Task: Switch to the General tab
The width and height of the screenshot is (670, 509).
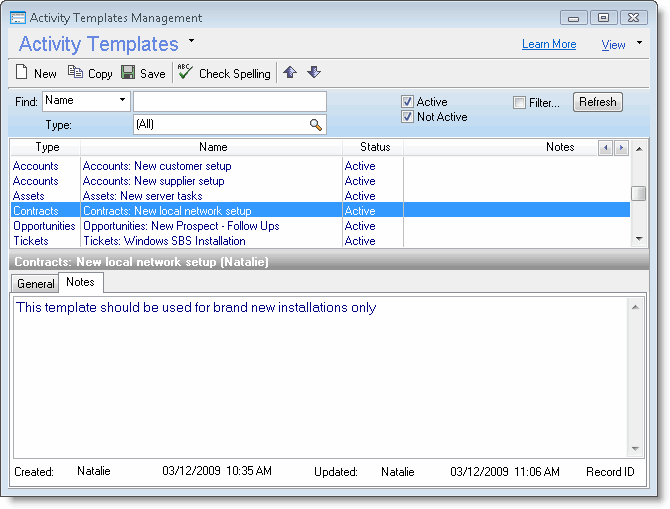Action: 36,284
